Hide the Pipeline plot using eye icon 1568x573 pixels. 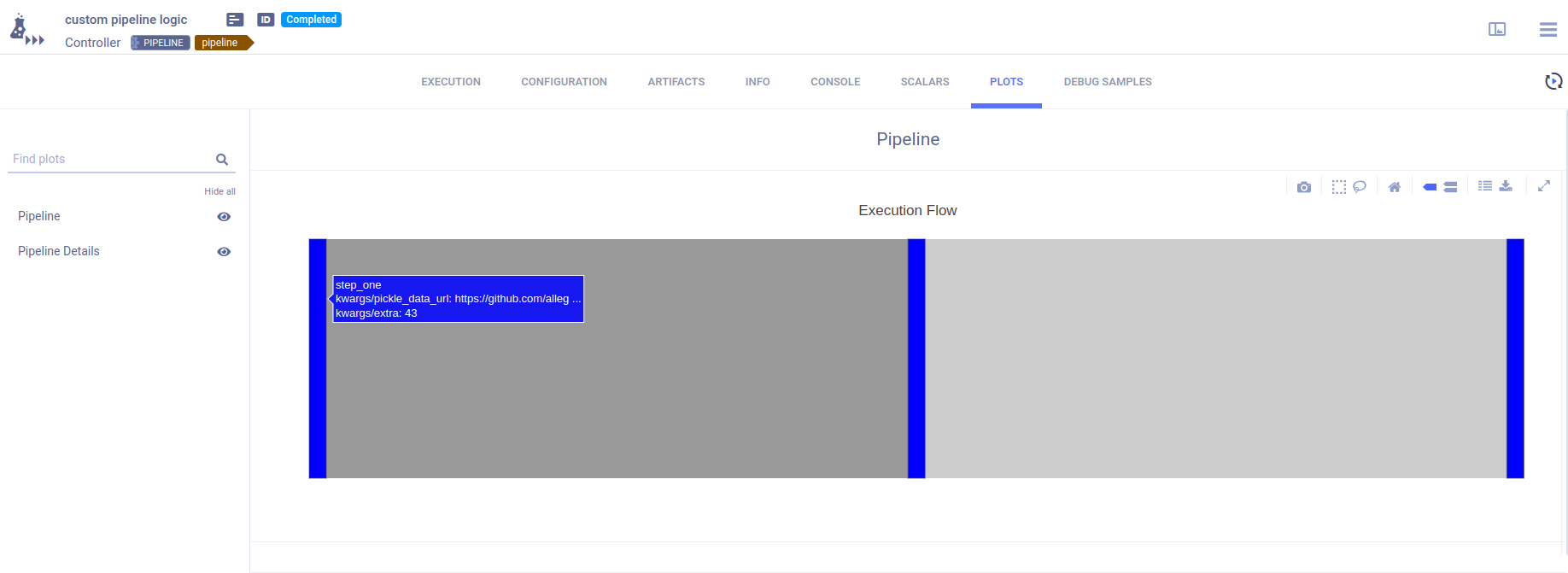pyautogui.click(x=224, y=217)
